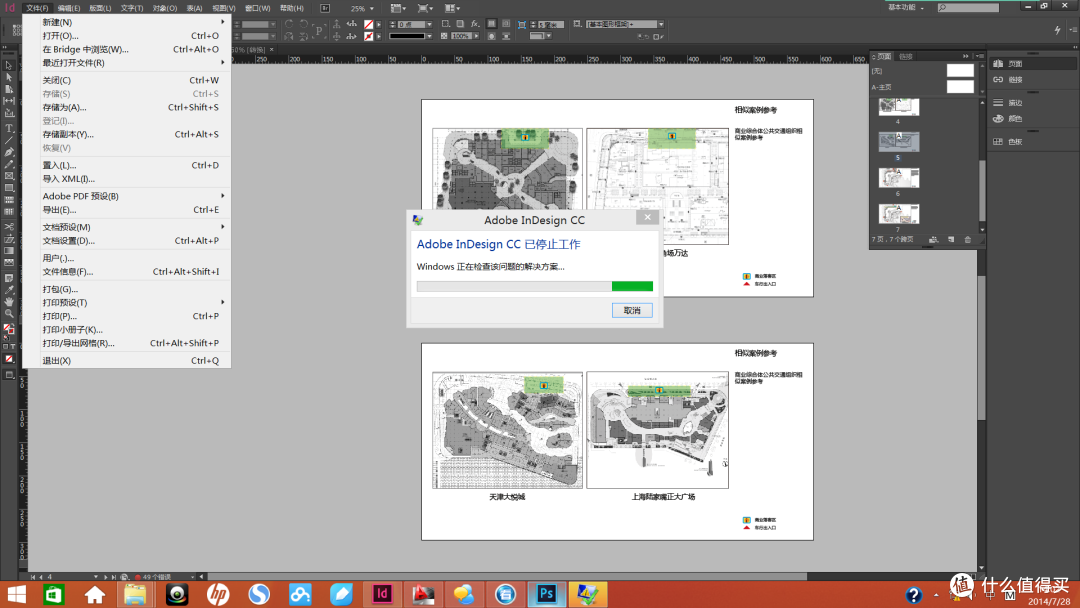The width and height of the screenshot is (1080, 608).
Task: Open the Pages panel flyout menu
Action: pyautogui.click(x=978, y=56)
